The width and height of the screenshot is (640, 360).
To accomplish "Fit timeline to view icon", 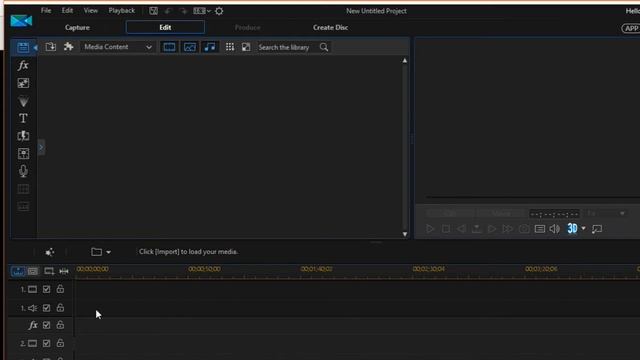I will [64, 271].
